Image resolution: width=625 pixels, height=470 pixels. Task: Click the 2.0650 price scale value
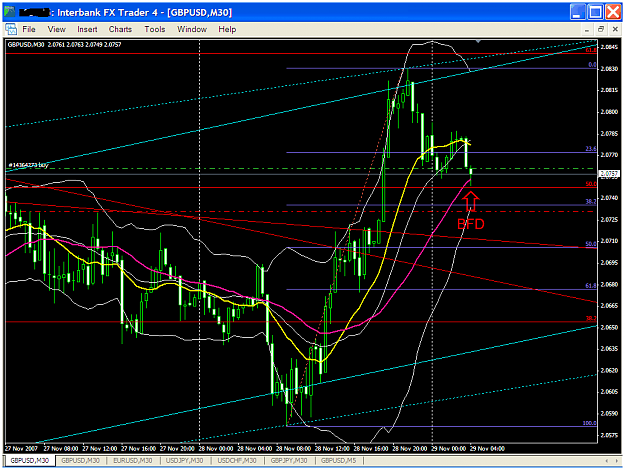[609, 327]
